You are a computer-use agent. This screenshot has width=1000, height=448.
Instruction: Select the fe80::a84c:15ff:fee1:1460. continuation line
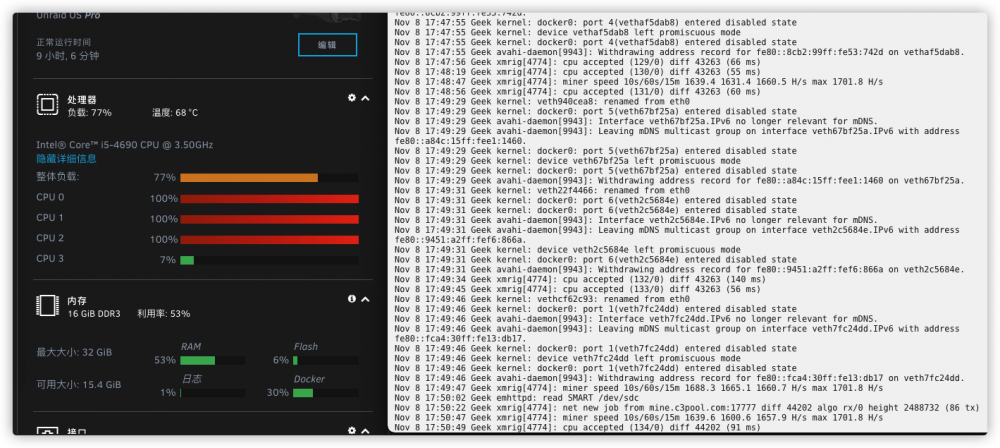460,141
